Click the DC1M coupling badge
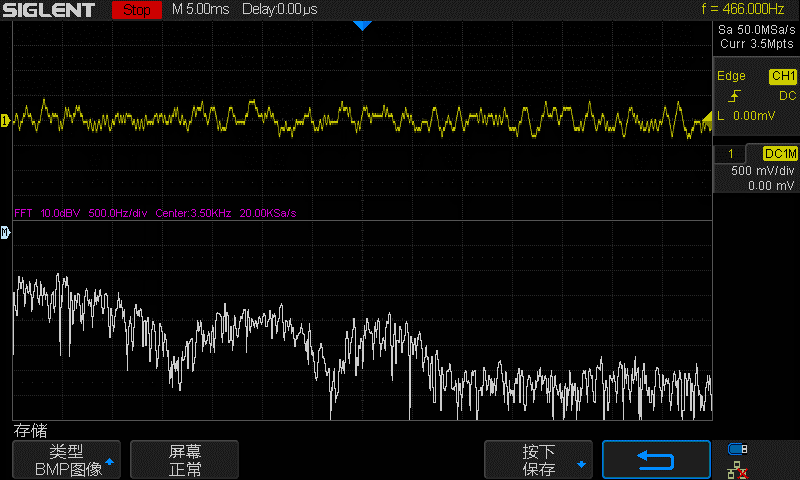The height and width of the screenshot is (480, 800). tap(779, 153)
